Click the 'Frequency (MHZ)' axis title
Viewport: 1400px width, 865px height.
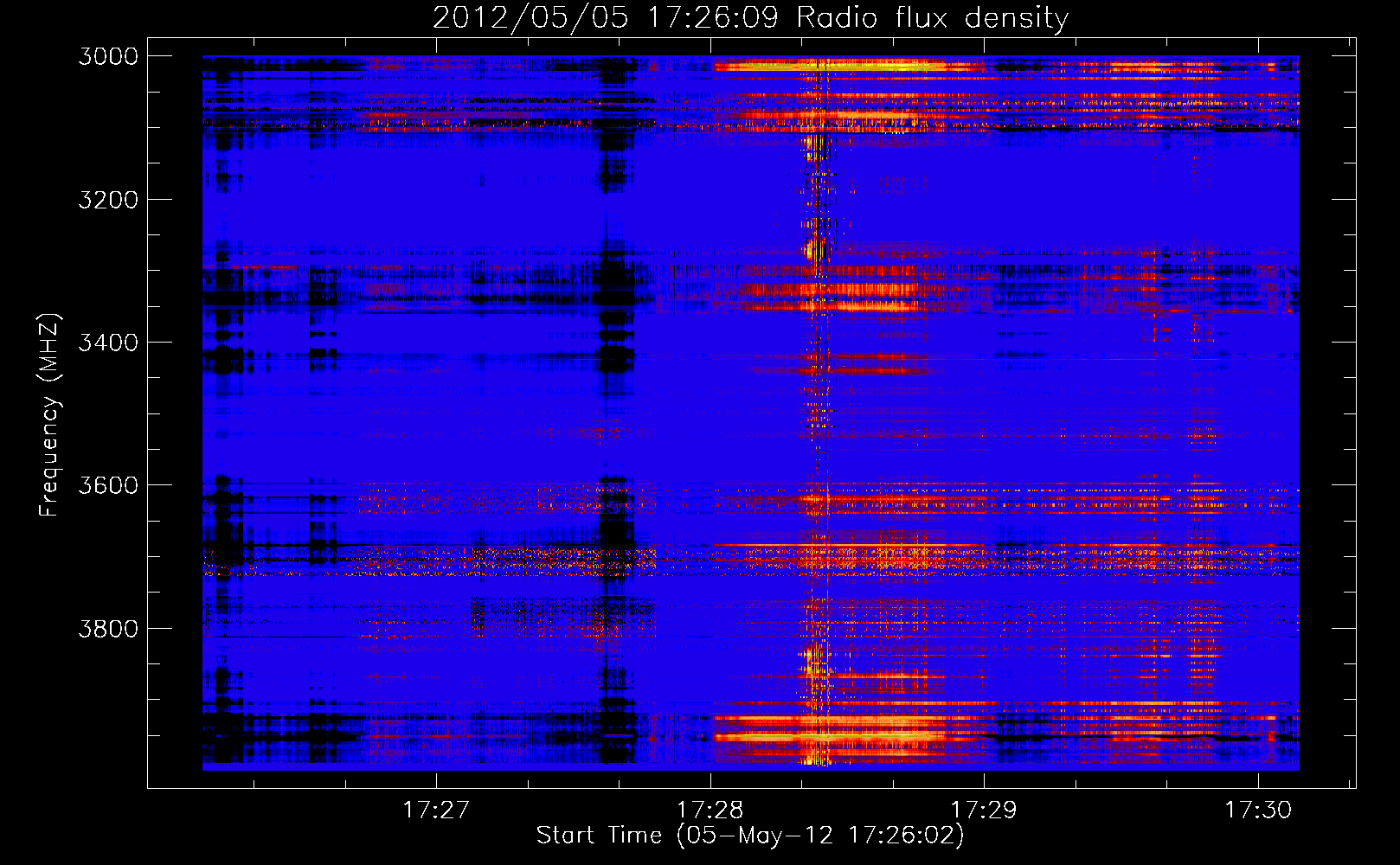[50, 415]
